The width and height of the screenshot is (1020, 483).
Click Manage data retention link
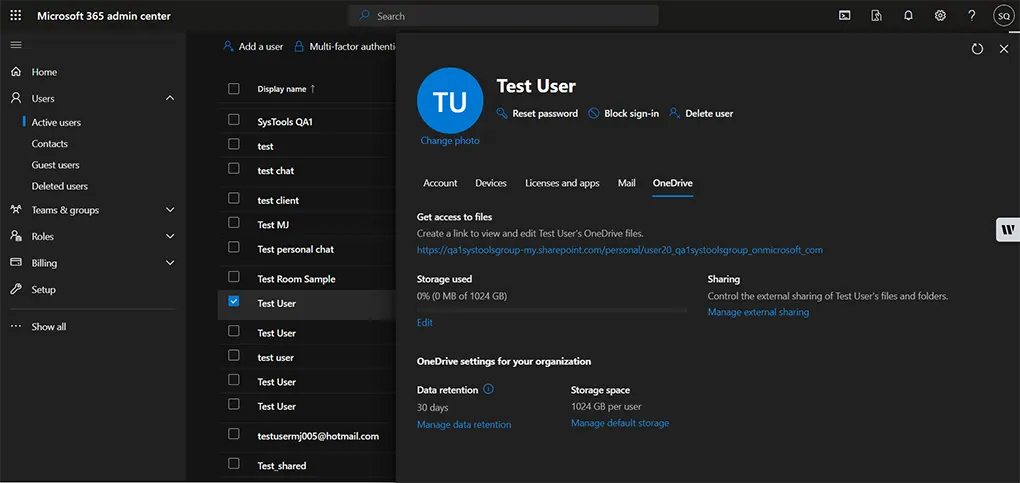tap(464, 424)
